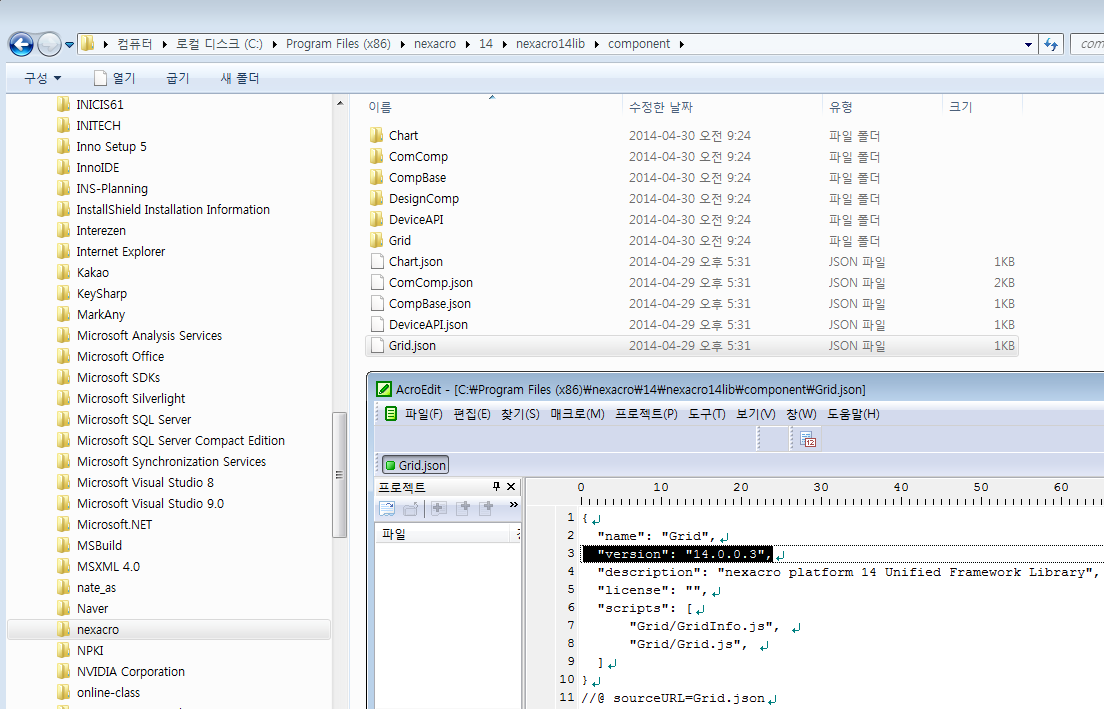Screen dimensions: 1104x709
Task: Open the 창(W) menu in AcroEdit
Action: (x=801, y=414)
